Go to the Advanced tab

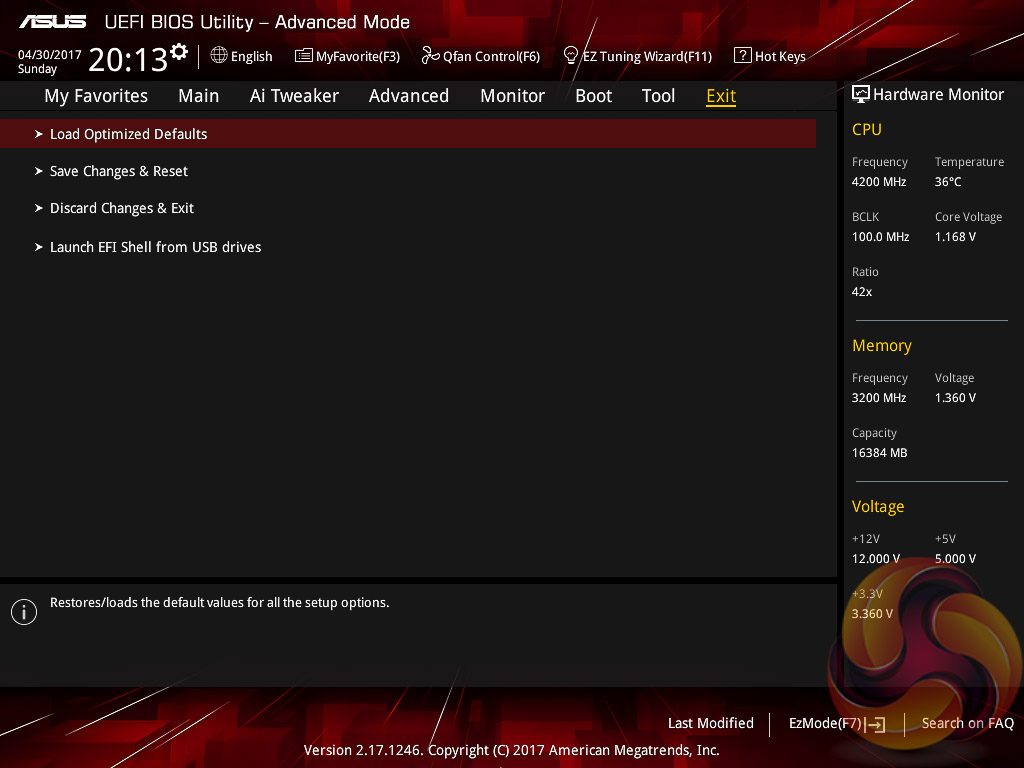click(409, 96)
